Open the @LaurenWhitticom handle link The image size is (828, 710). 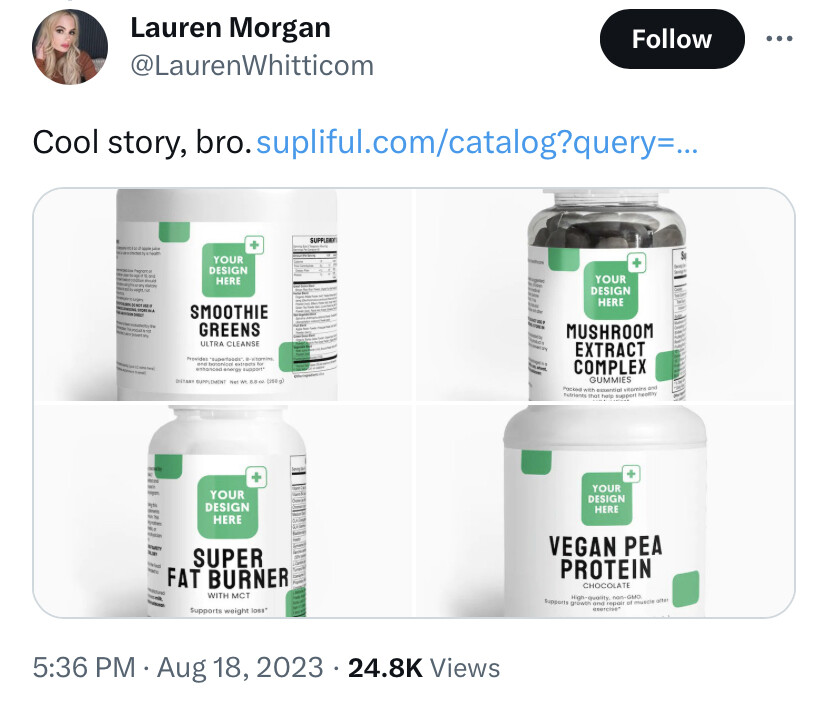252,66
